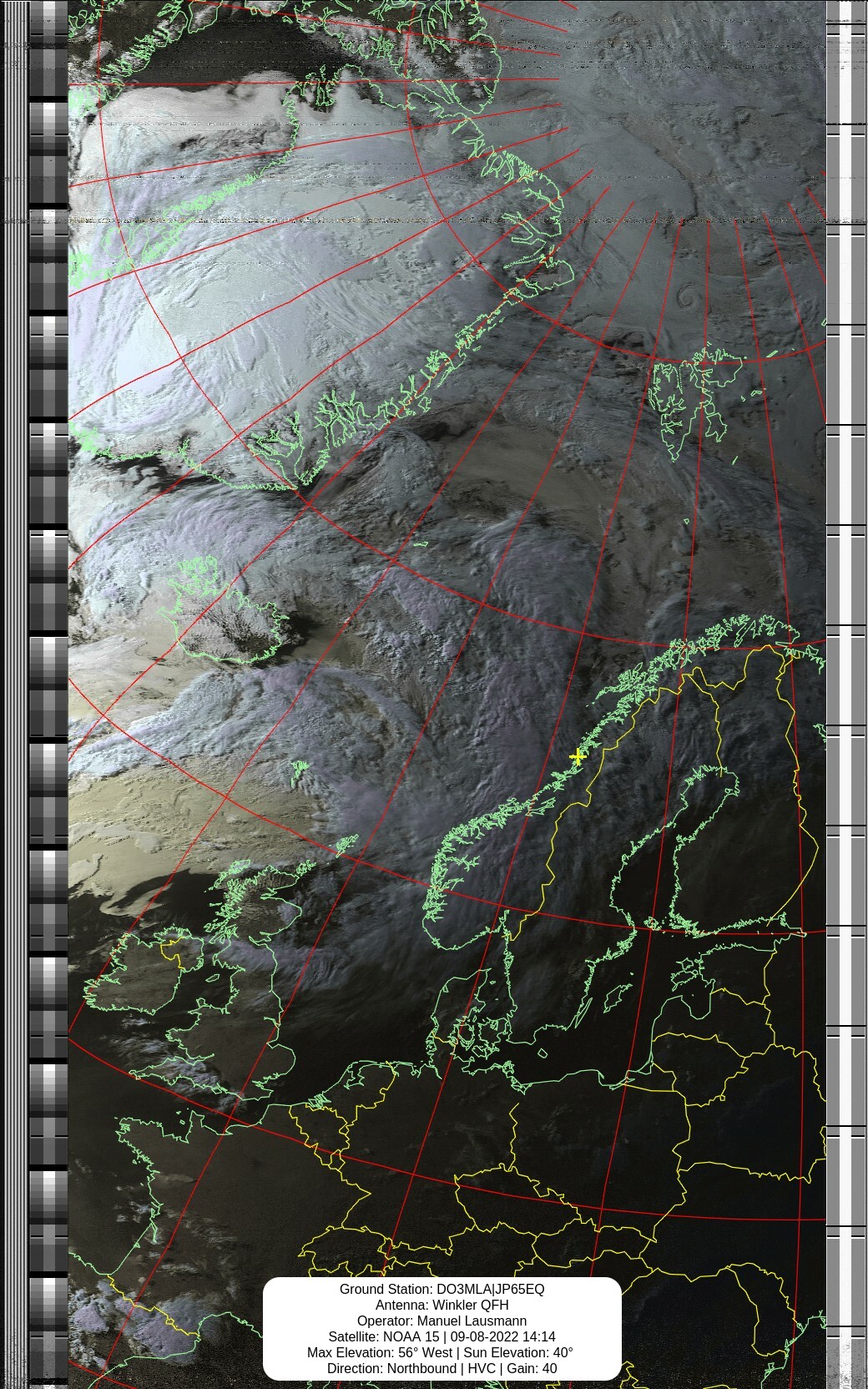Image resolution: width=868 pixels, height=1389 pixels.
Task: Click the 'Operator: Manuel Lausmann' text
Action: tap(442, 1321)
